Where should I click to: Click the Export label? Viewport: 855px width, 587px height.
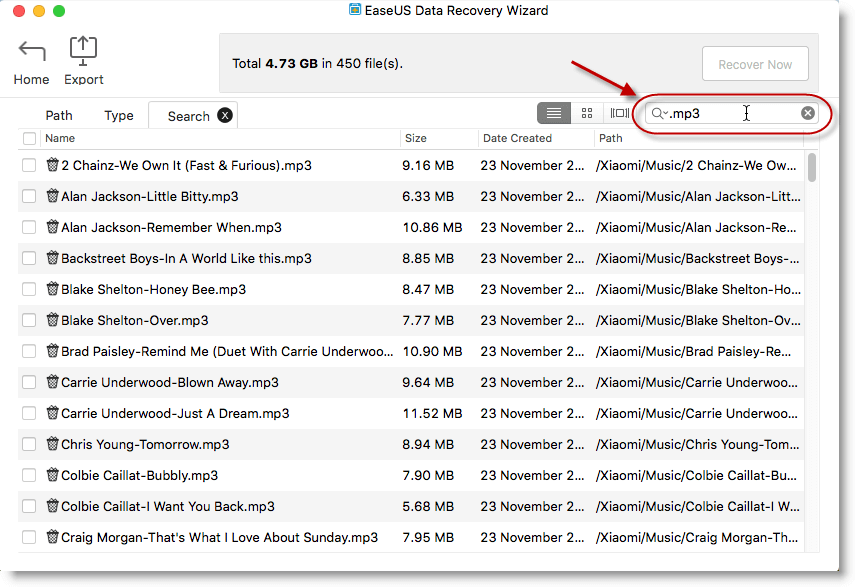point(83,80)
